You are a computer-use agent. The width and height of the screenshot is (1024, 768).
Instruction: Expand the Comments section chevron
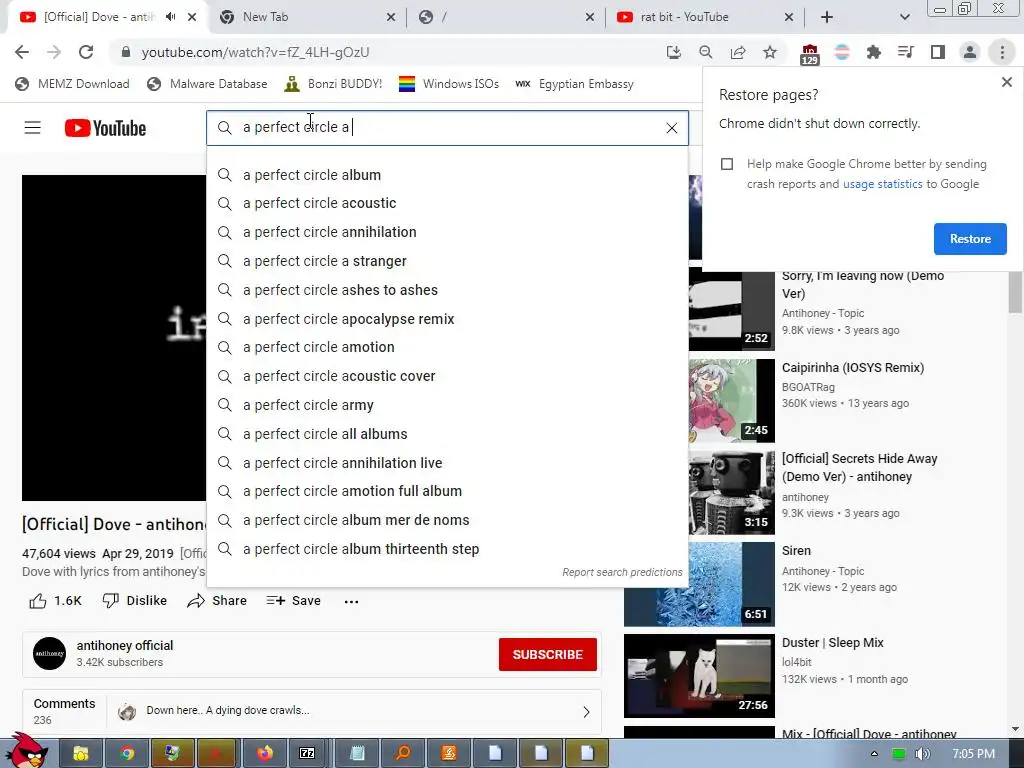tap(586, 712)
